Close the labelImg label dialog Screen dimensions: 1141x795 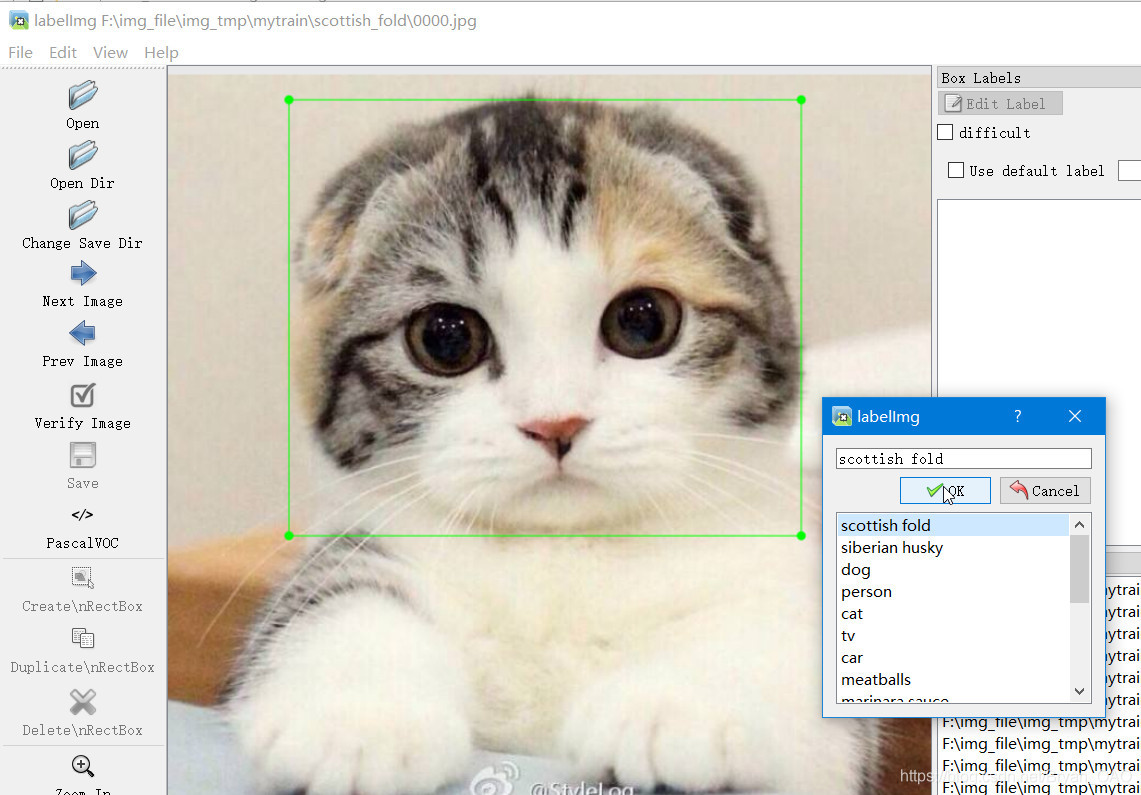(x=1075, y=416)
